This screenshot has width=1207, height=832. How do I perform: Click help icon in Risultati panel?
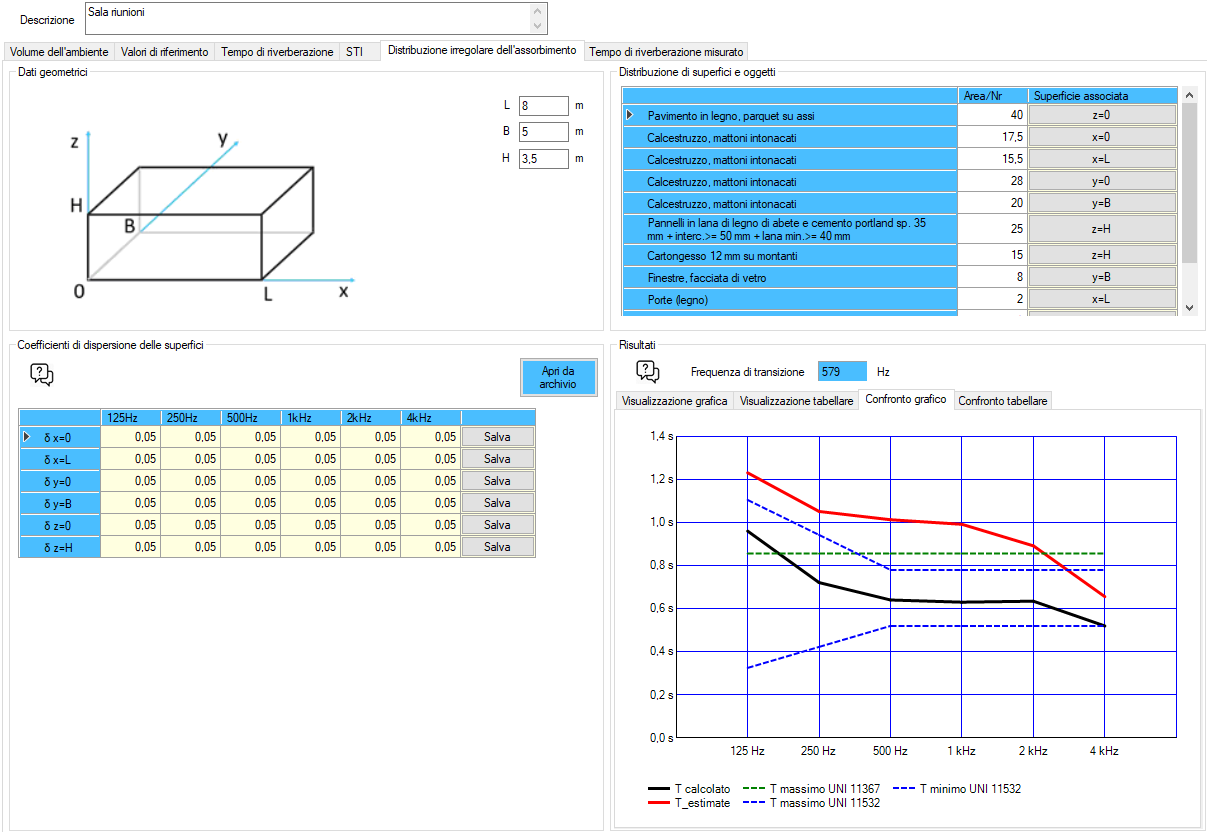(648, 372)
